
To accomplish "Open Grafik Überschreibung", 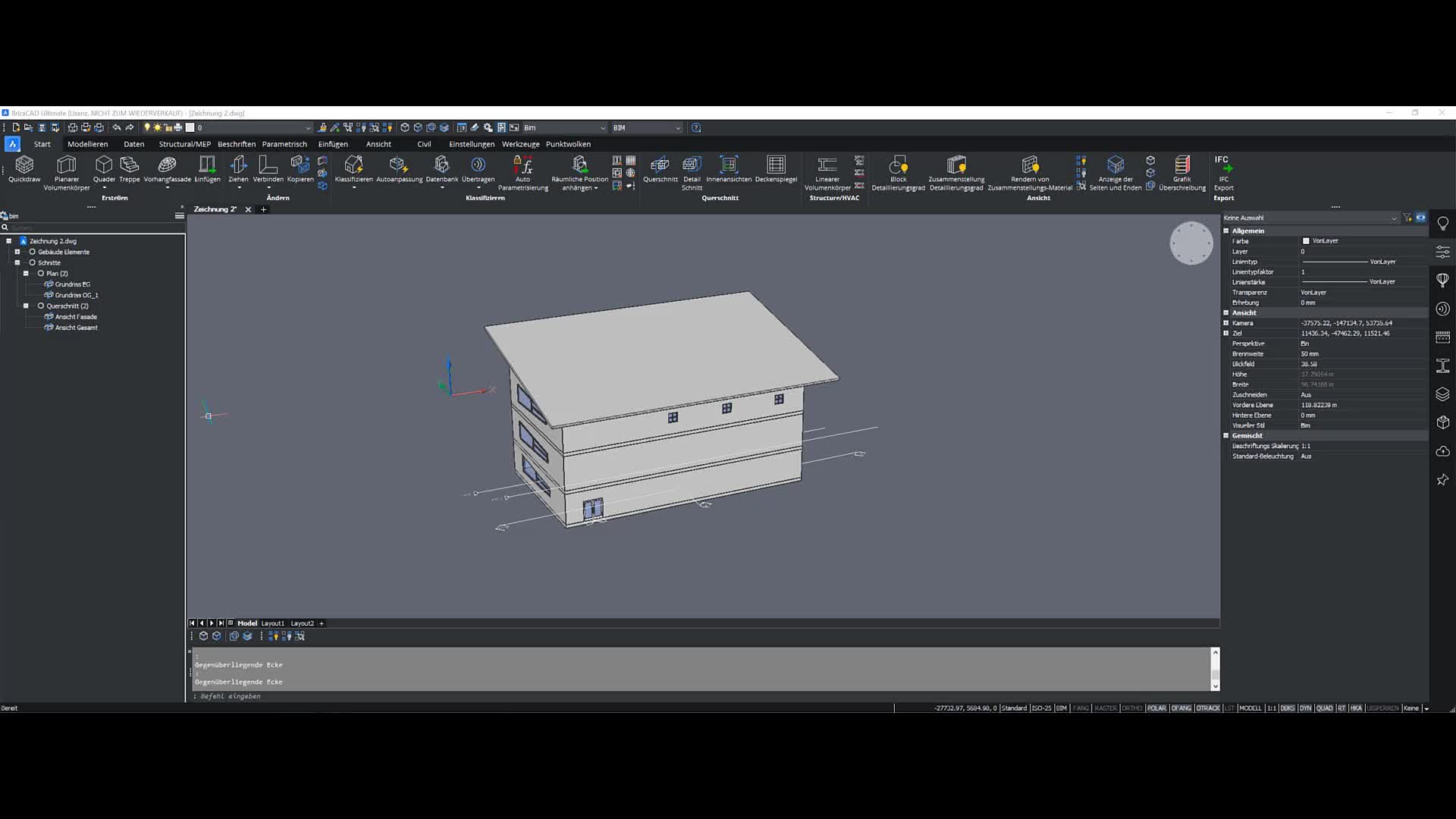I will pos(1182,173).
